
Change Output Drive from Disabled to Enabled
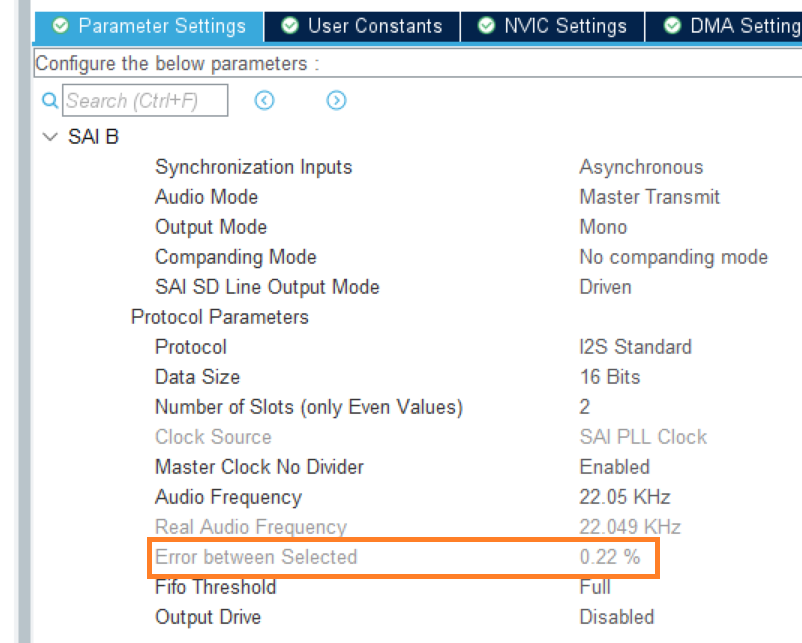tap(617, 618)
